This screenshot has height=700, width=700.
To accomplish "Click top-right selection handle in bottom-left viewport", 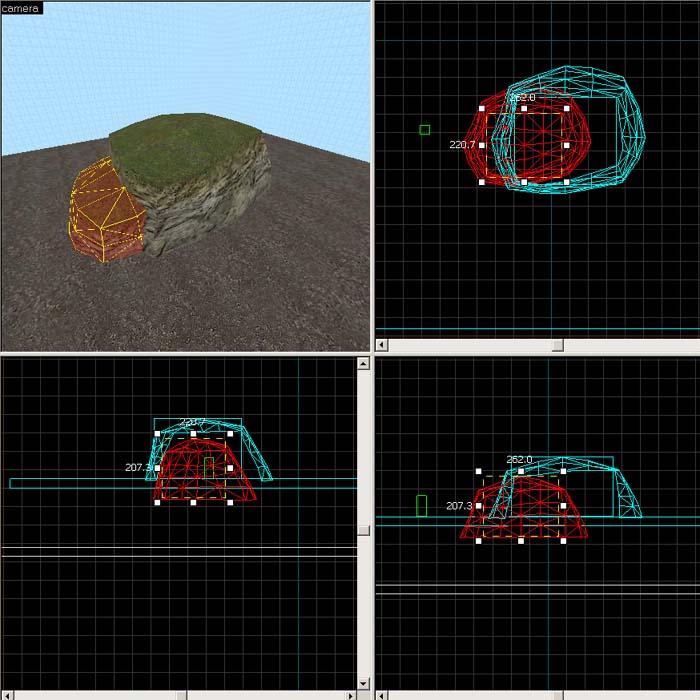I will (x=230, y=434).
